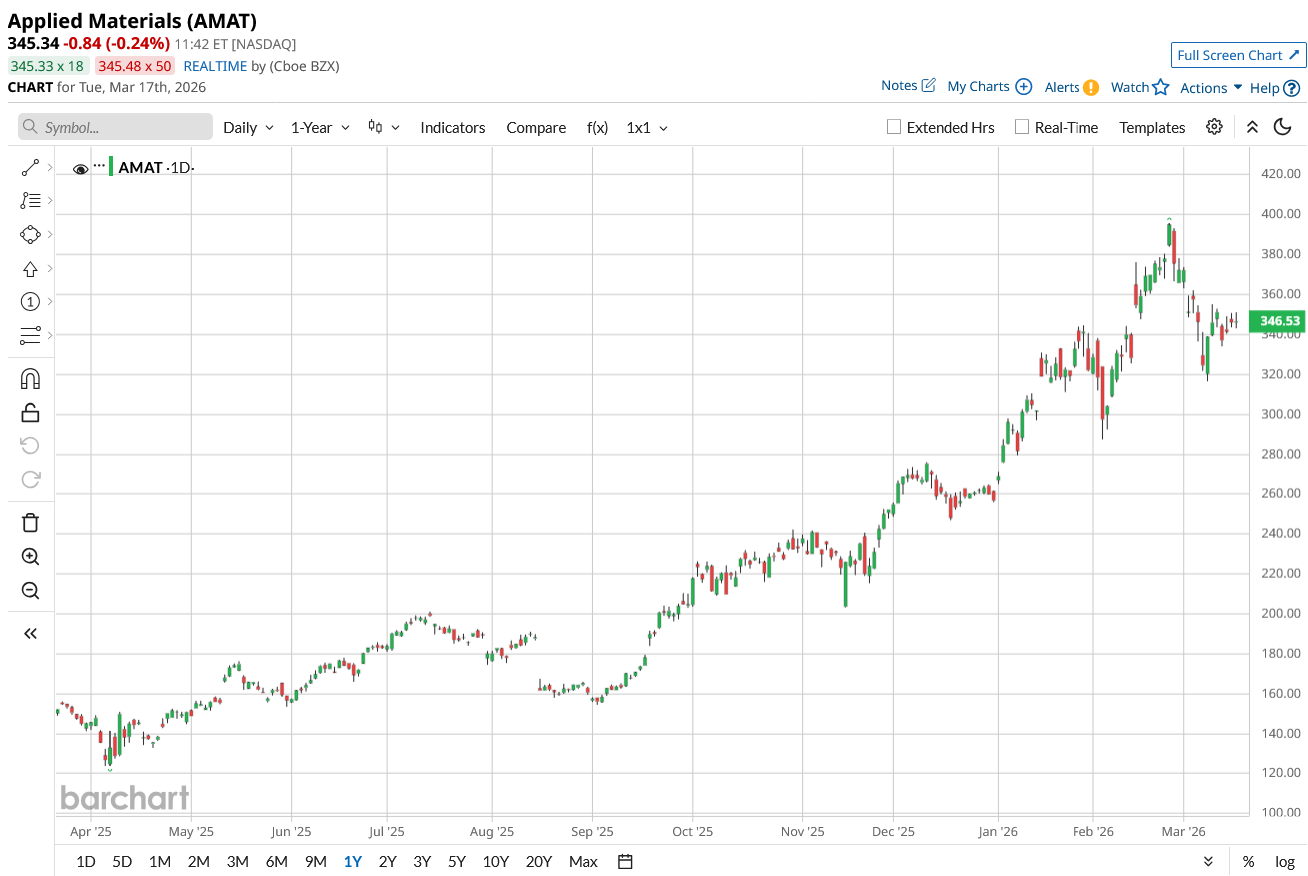
Task: Zoom in using the magnifier plus icon
Action: [x=30, y=557]
